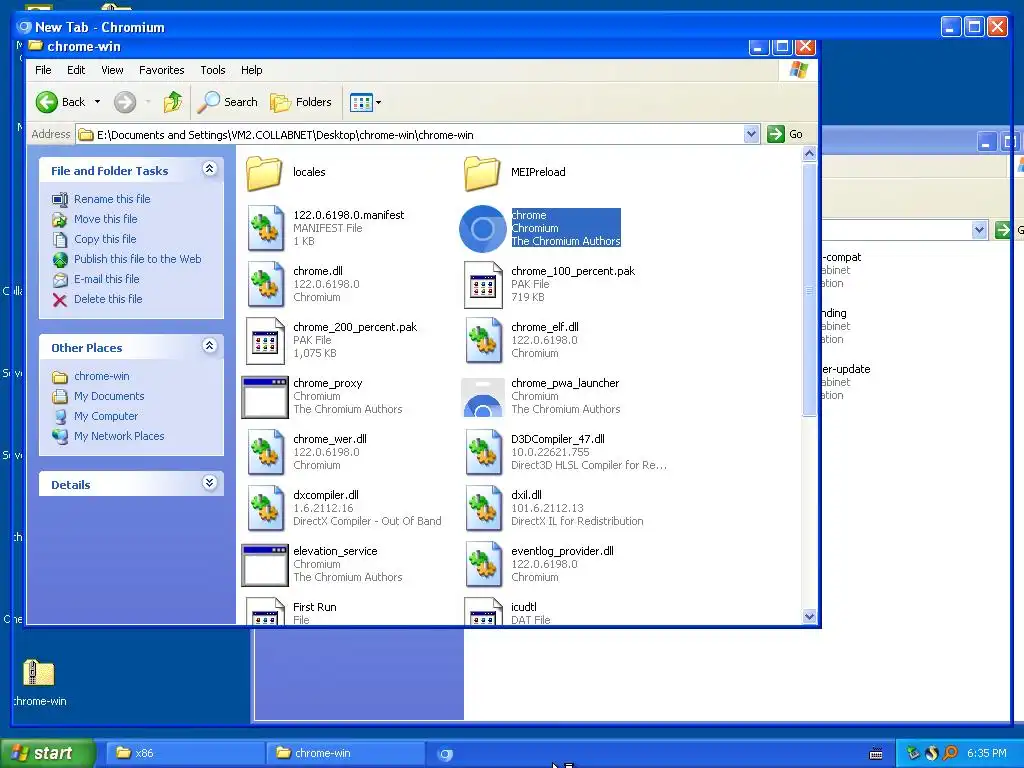Open the Help menu
This screenshot has height=768, width=1024.
[x=251, y=70]
